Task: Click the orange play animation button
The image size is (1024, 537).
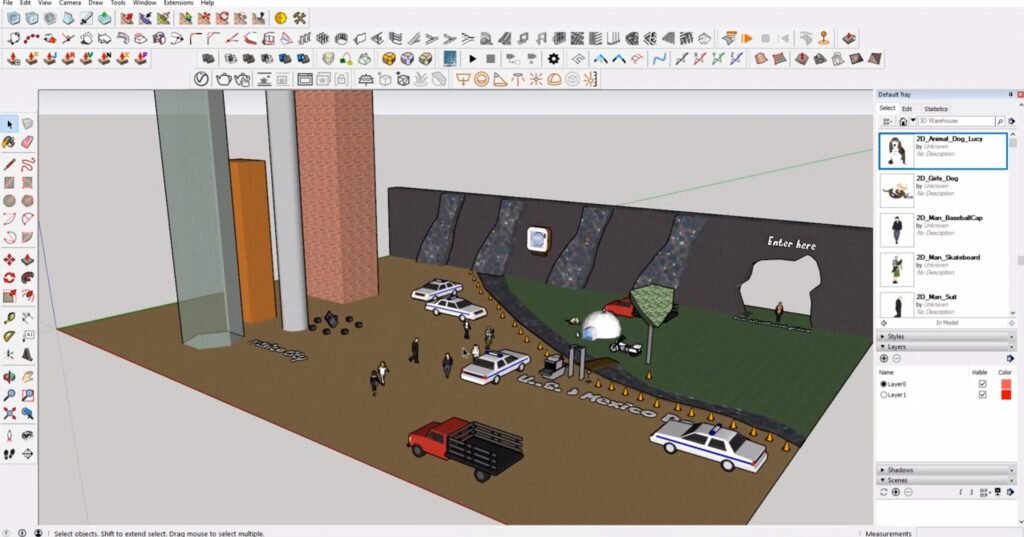Action: [747, 38]
